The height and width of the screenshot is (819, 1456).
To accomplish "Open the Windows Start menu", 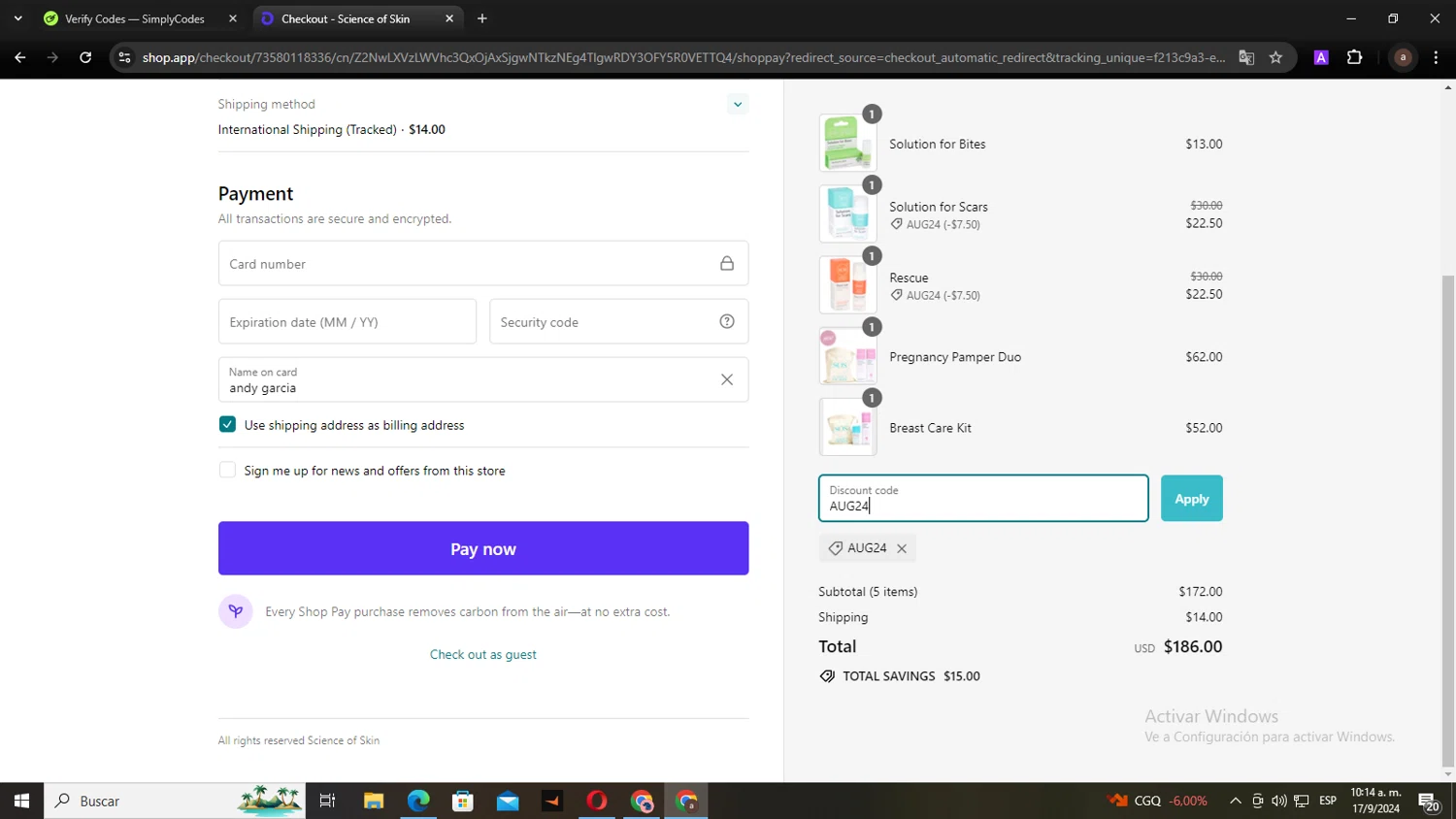I will (21, 801).
